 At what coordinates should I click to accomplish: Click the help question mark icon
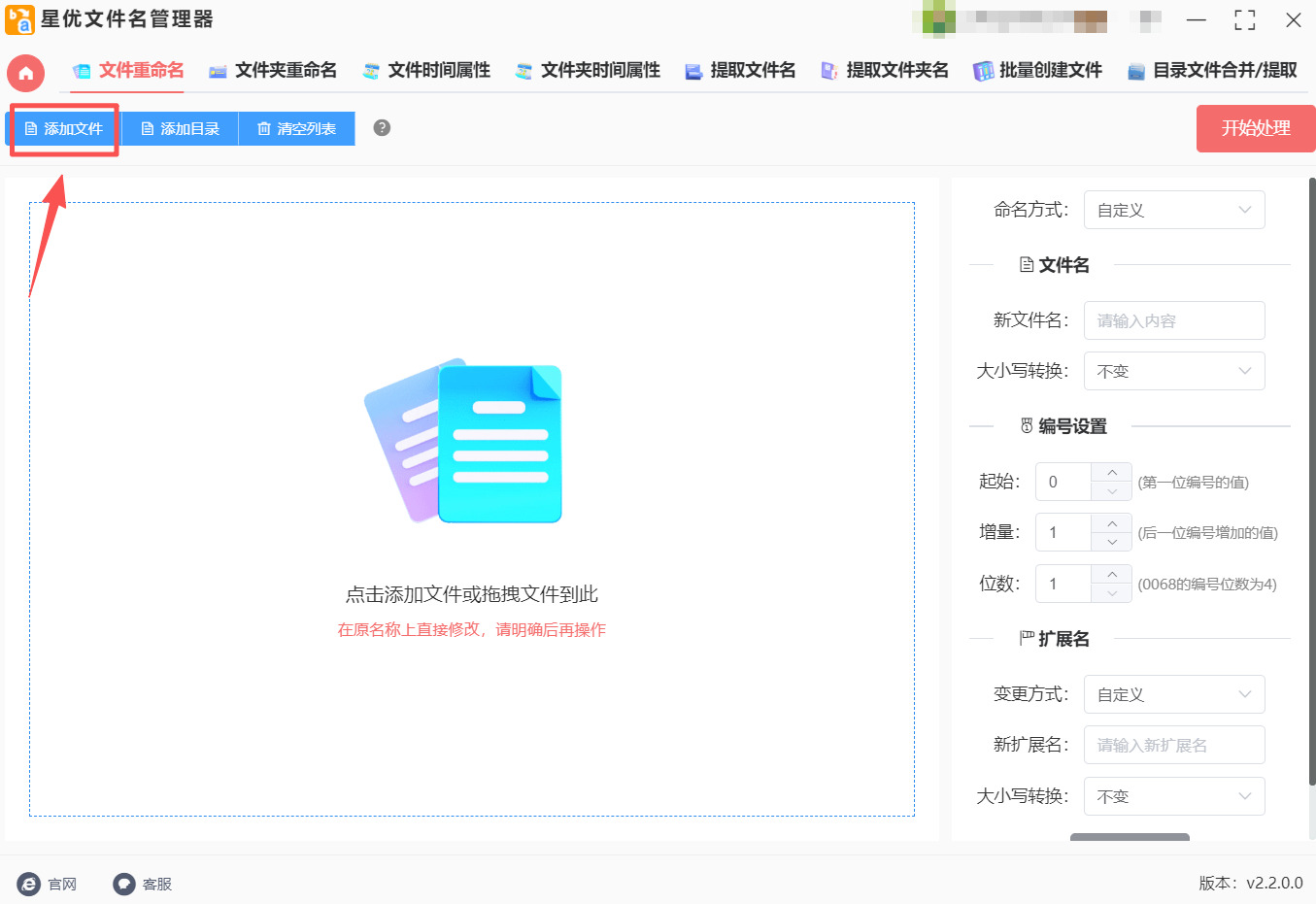382,128
